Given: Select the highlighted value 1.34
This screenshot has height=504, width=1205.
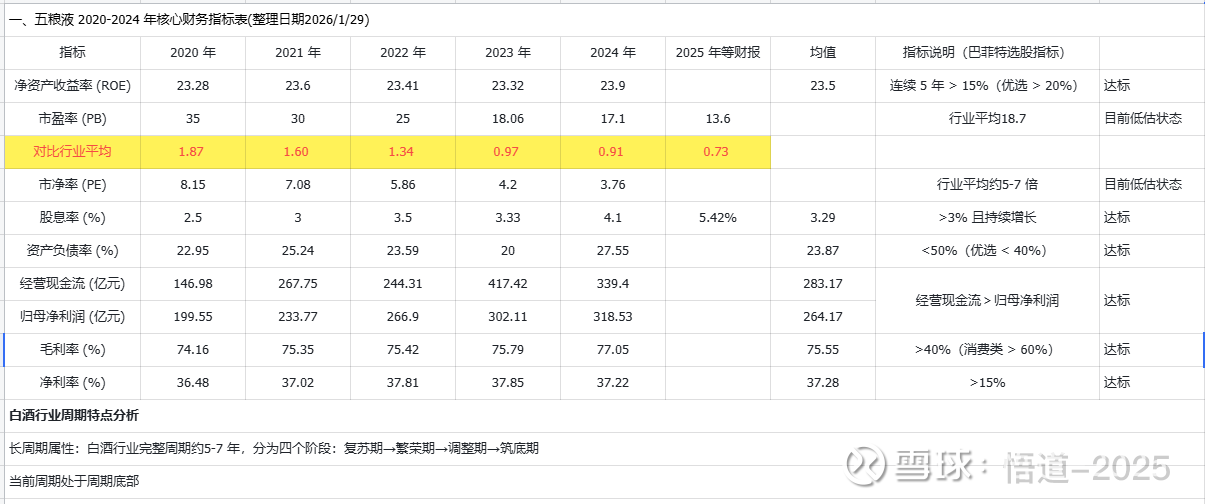Looking at the screenshot, I should click(x=403, y=152).
